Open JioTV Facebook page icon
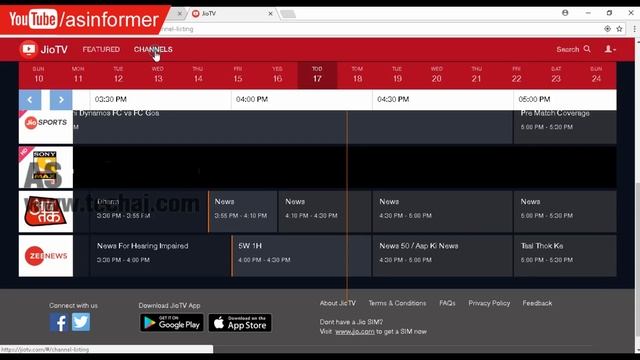 (59, 322)
